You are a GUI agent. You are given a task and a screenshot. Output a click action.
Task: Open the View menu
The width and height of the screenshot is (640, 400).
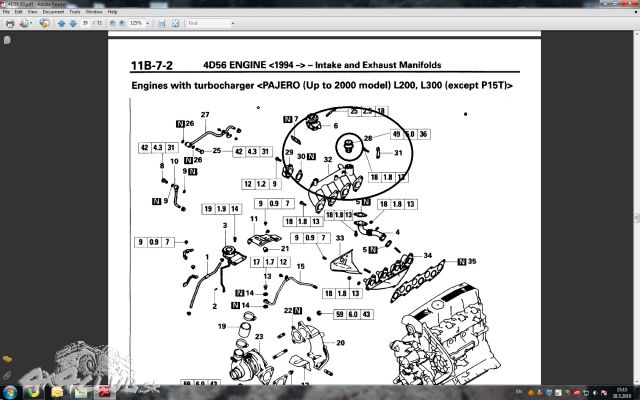32,12
